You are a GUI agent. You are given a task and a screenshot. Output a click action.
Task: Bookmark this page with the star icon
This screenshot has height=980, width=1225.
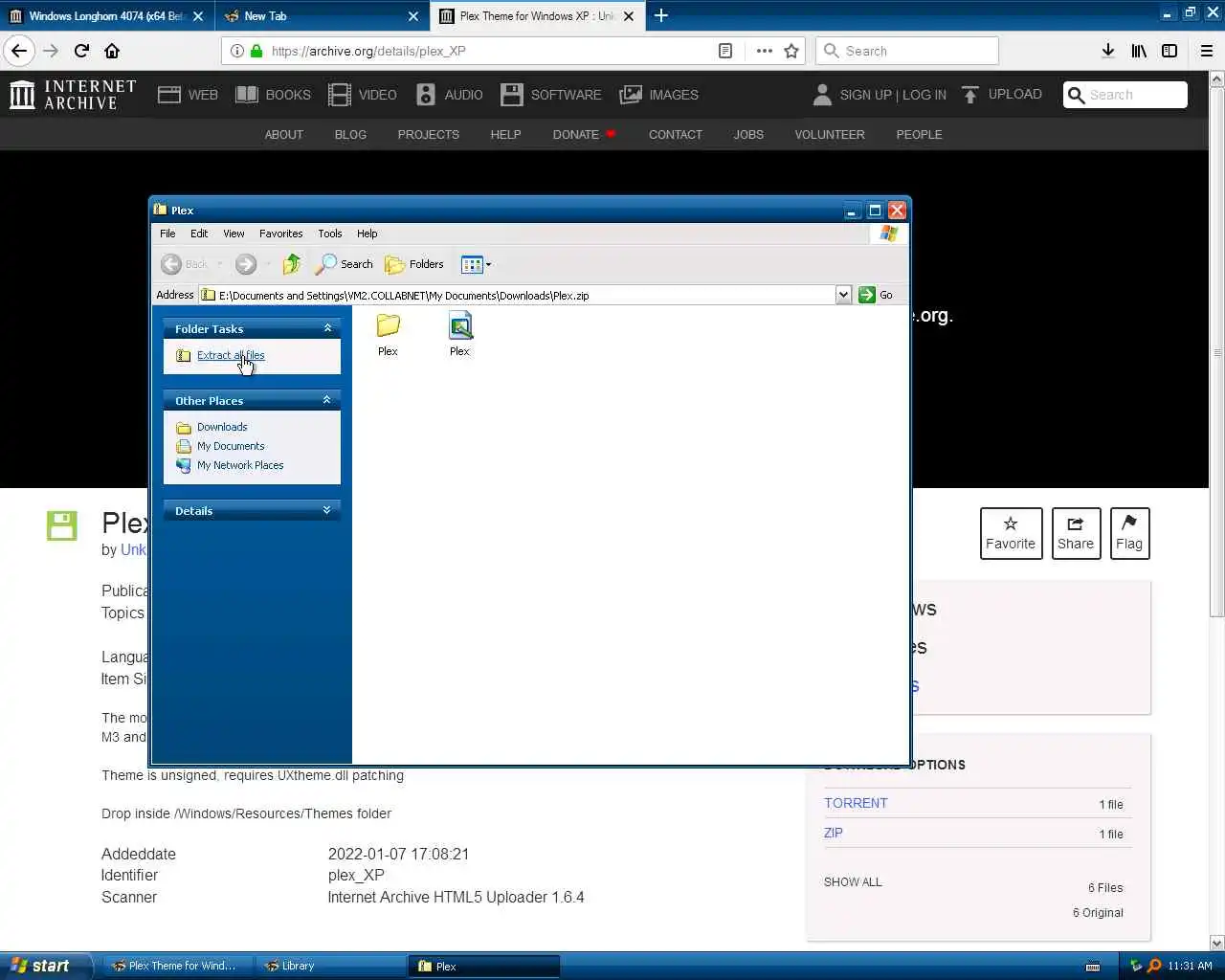791,51
